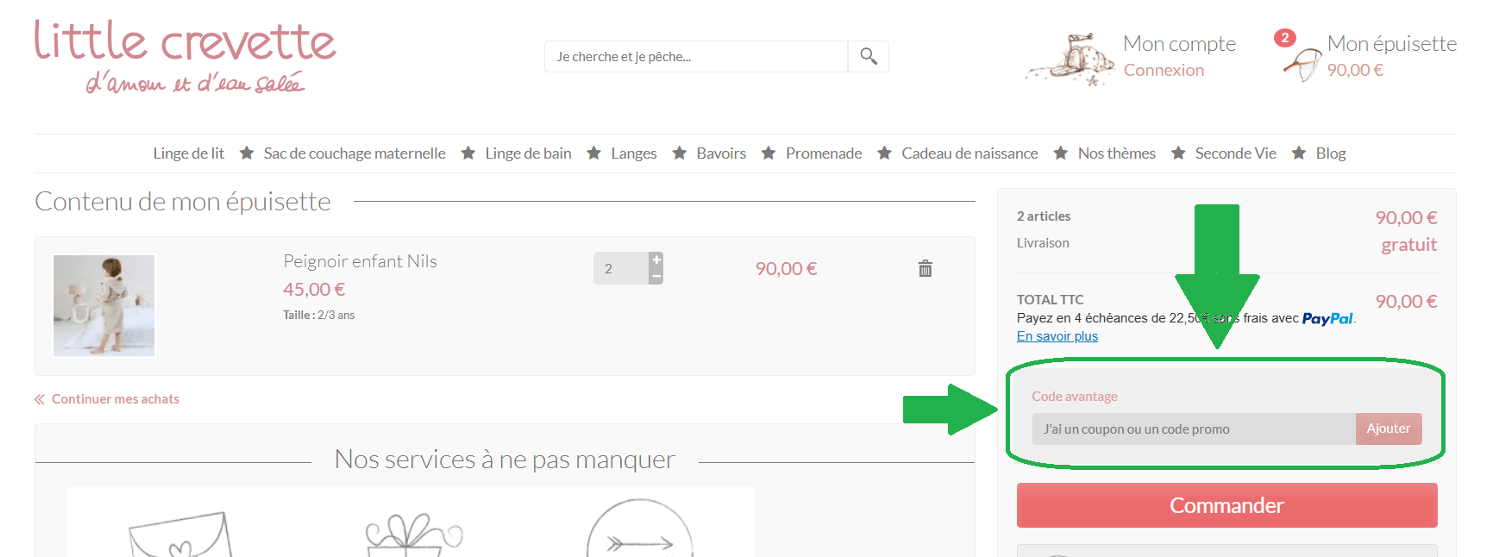Click the Mon épuisette cart label
The height and width of the screenshot is (557, 1500).
click(1392, 43)
